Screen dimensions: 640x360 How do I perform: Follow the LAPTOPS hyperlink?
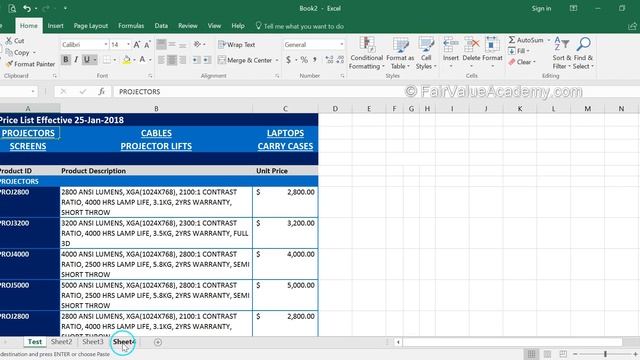point(285,133)
